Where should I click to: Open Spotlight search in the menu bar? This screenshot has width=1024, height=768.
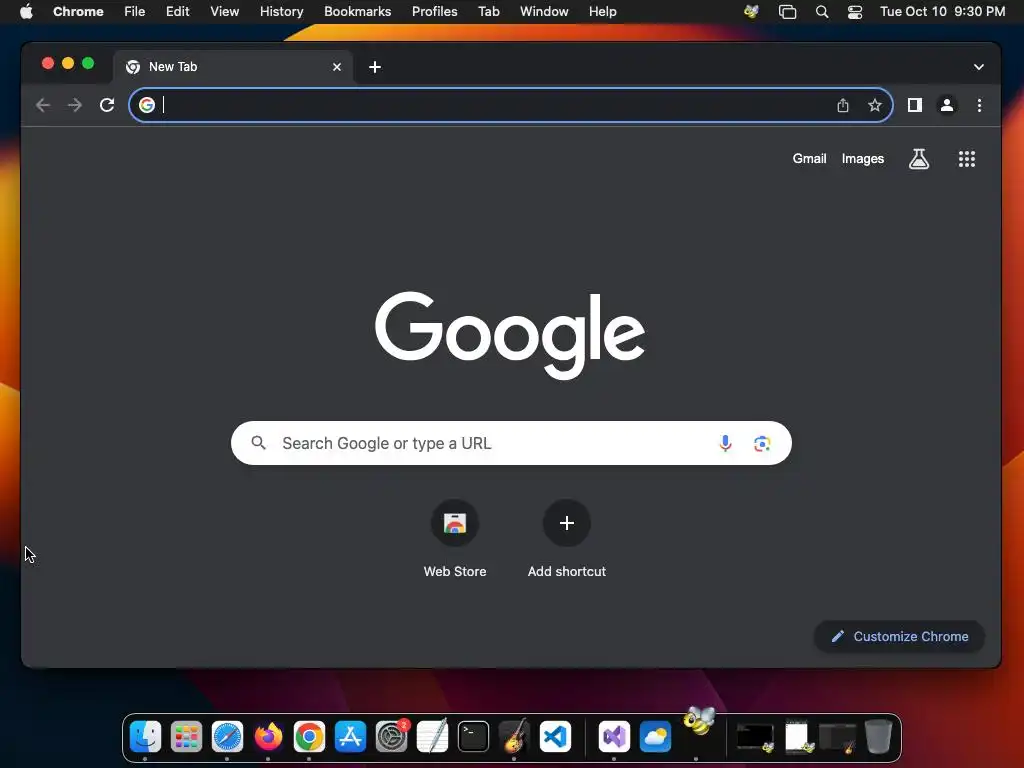click(822, 12)
